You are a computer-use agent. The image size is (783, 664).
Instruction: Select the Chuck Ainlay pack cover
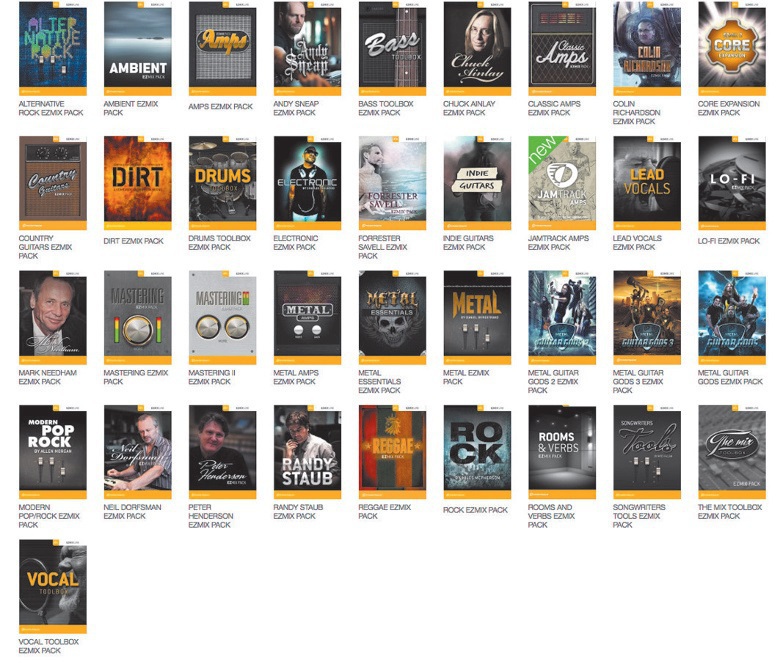point(477,49)
